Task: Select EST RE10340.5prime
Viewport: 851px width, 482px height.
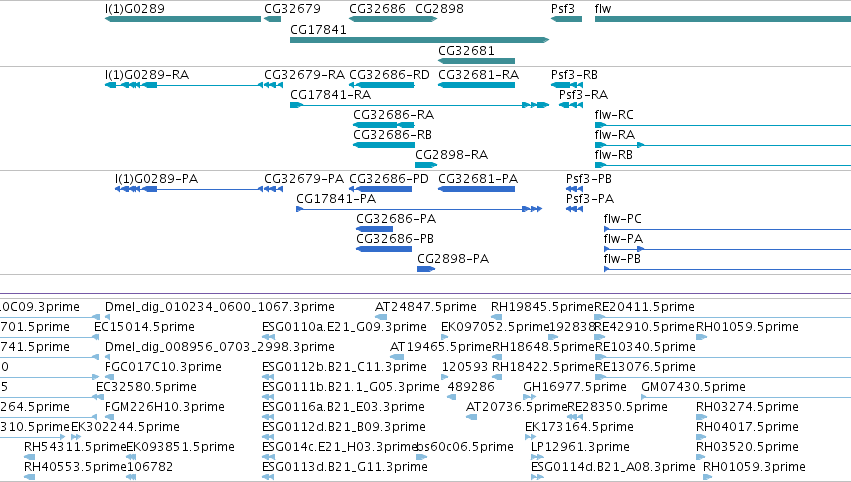Action: [645, 347]
